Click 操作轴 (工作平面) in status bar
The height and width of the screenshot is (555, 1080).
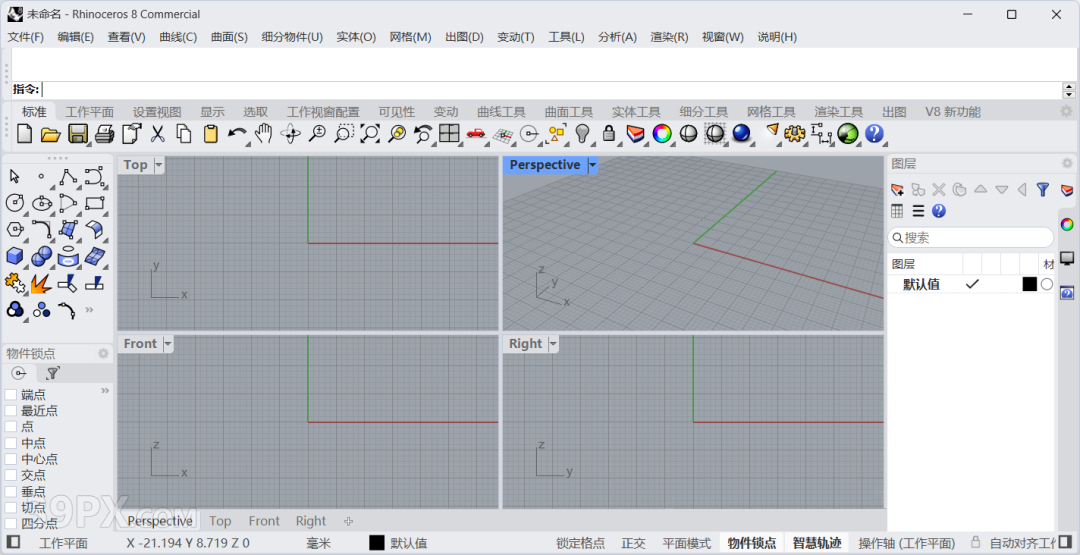tap(906, 543)
